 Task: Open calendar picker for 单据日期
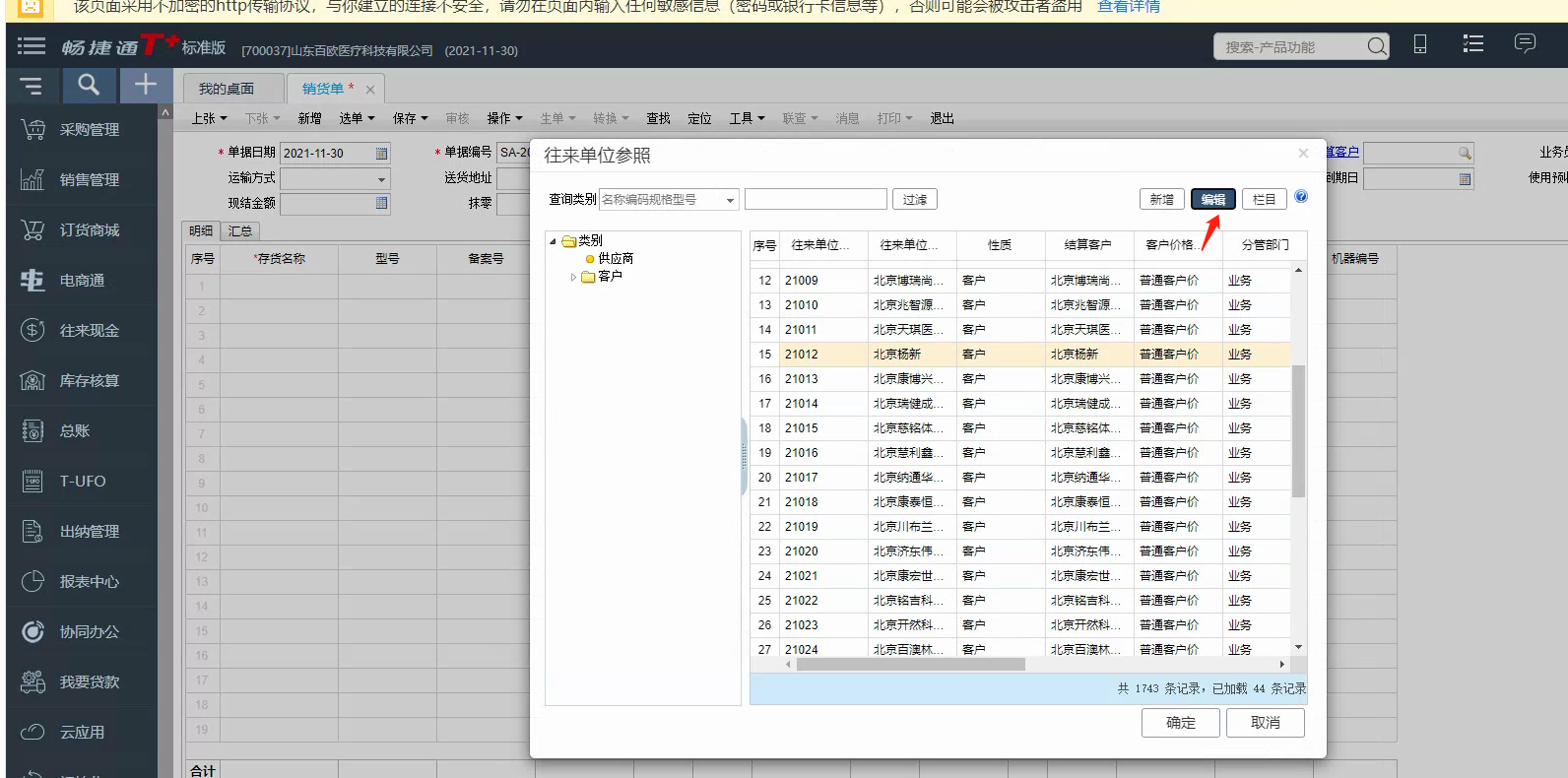tap(382, 154)
